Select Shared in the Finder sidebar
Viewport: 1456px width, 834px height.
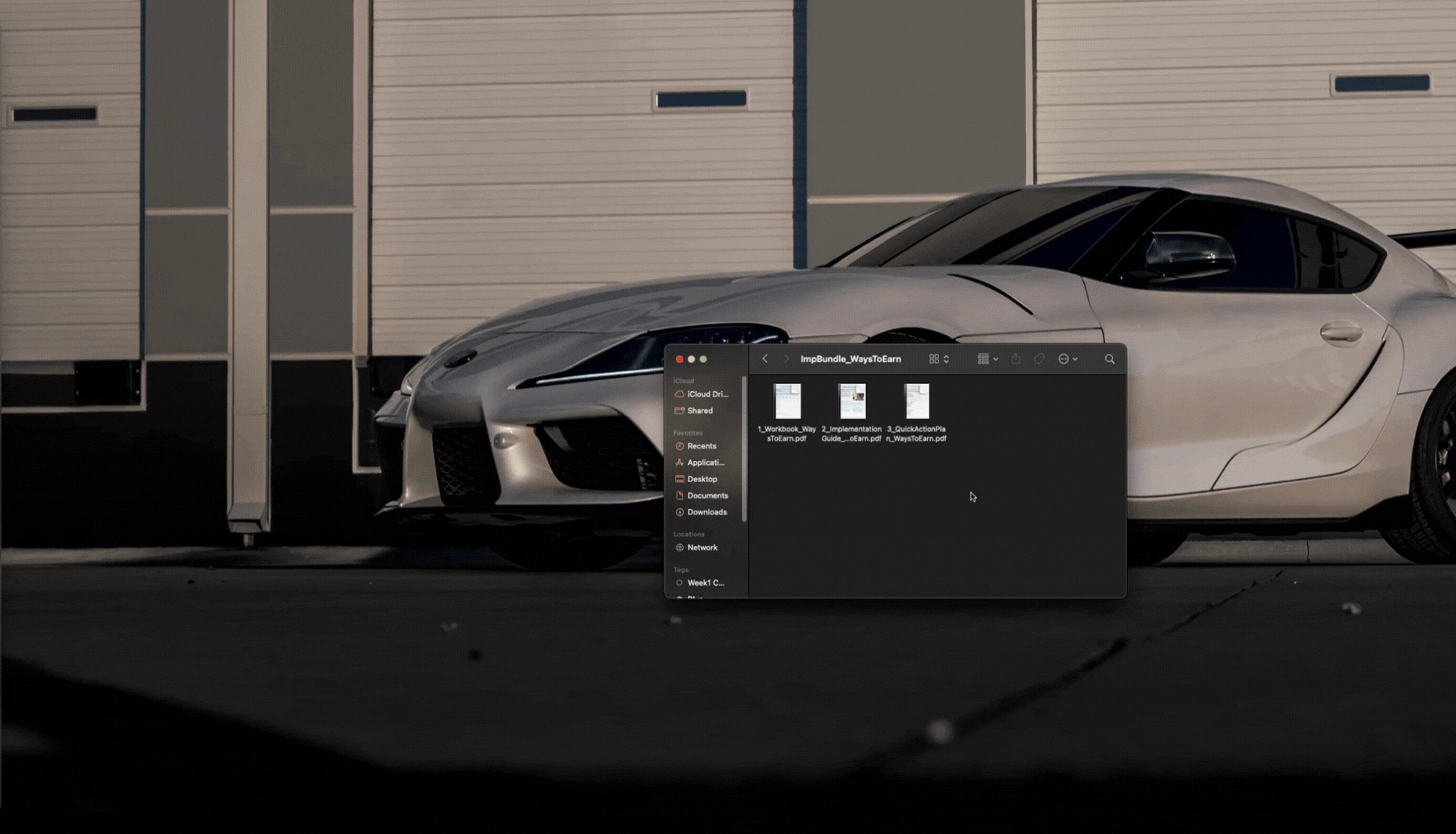694,411
